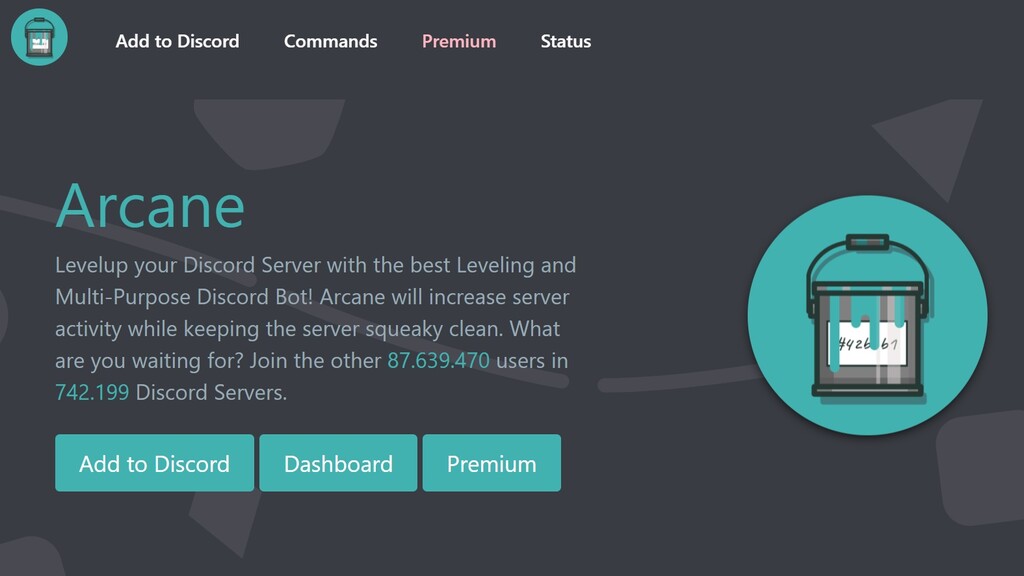The image size is (1024, 576).
Task: Go to the Commands navigation item
Action: [x=330, y=41]
